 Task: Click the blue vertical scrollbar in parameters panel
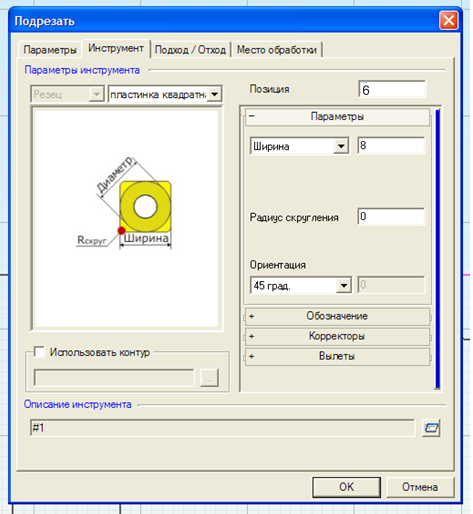pos(438,249)
